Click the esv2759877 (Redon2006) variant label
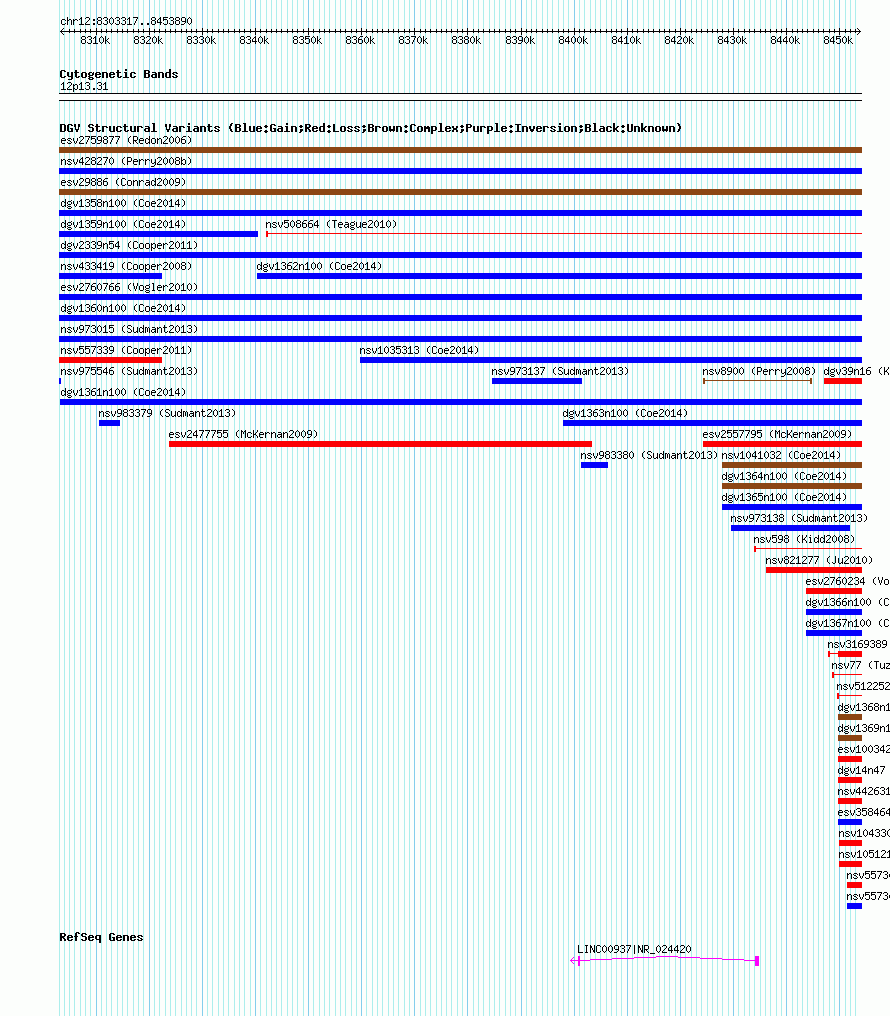 (x=126, y=140)
